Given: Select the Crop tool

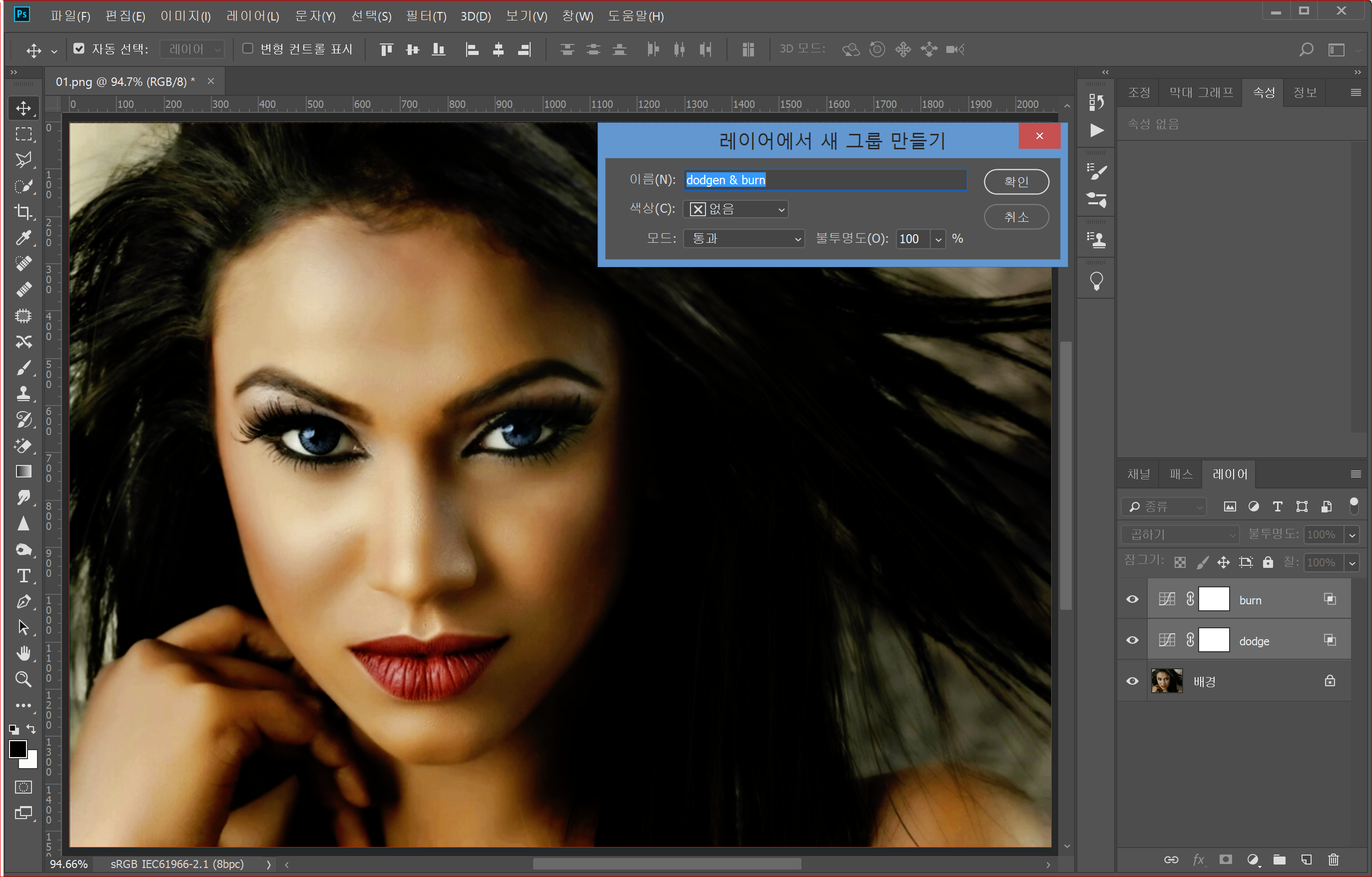Looking at the screenshot, I should pyautogui.click(x=23, y=212).
